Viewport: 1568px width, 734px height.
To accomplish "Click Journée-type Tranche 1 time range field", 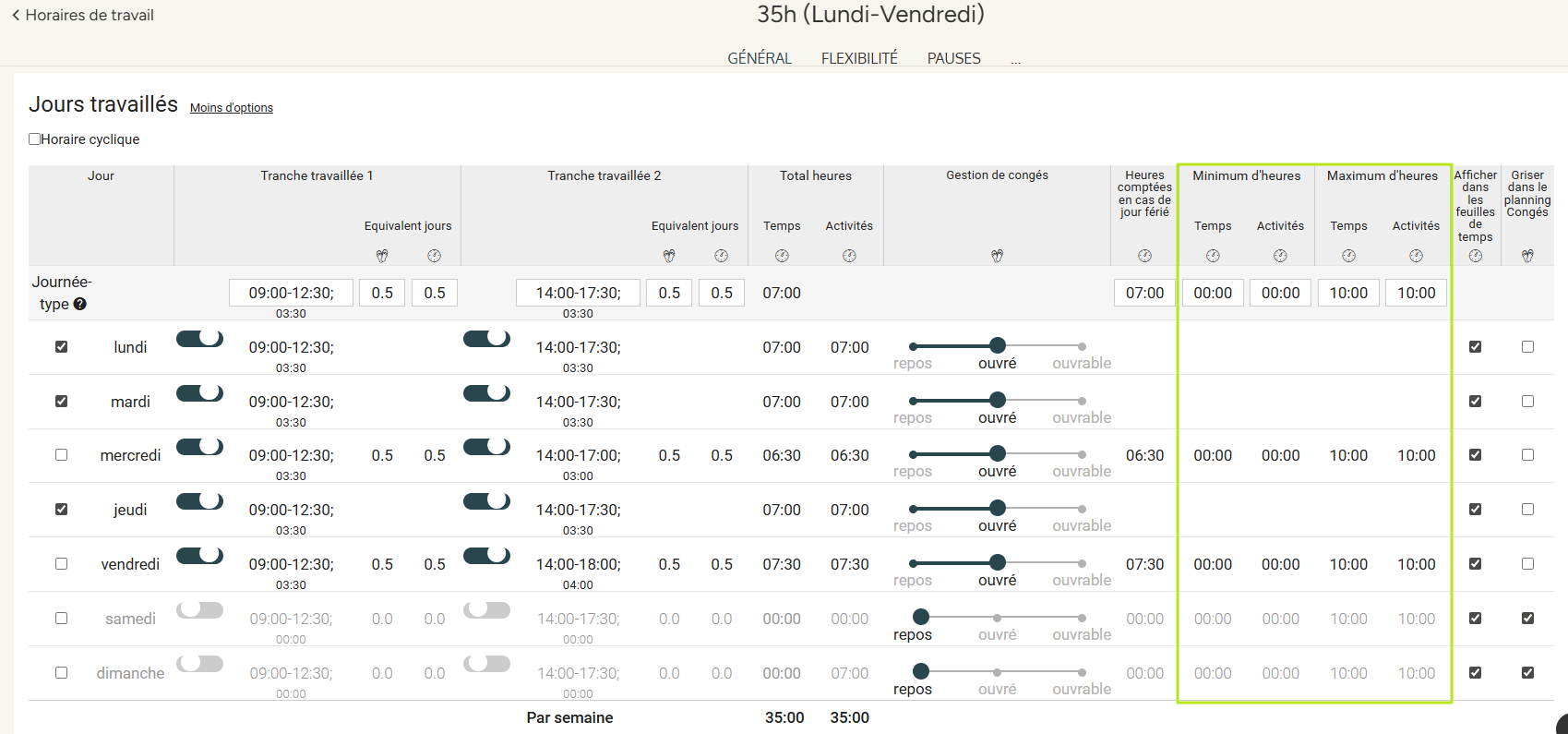I will [x=291, y=293].
